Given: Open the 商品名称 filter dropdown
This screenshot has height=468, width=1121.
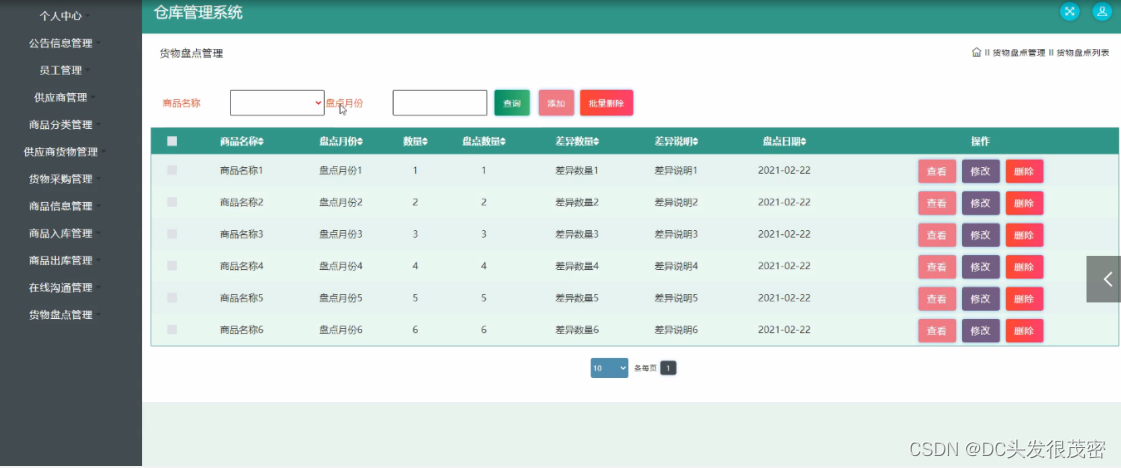Looking at the screenshot, I should pyautogui.click(x=277, y=103).
